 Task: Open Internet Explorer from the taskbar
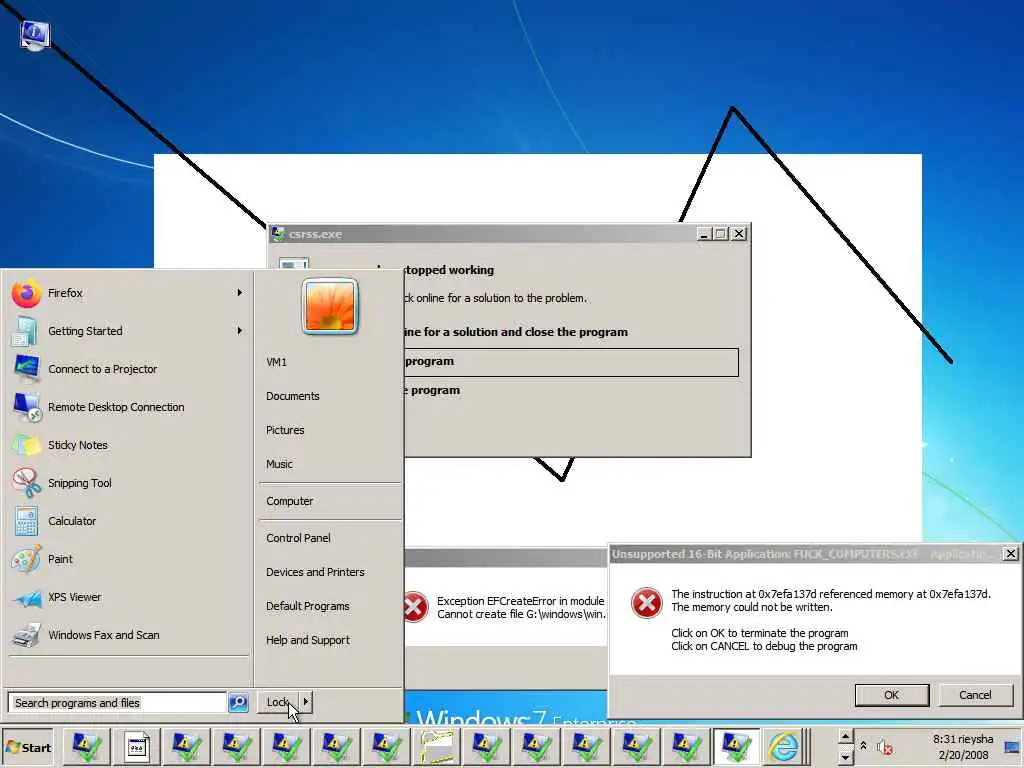[783, 746]
